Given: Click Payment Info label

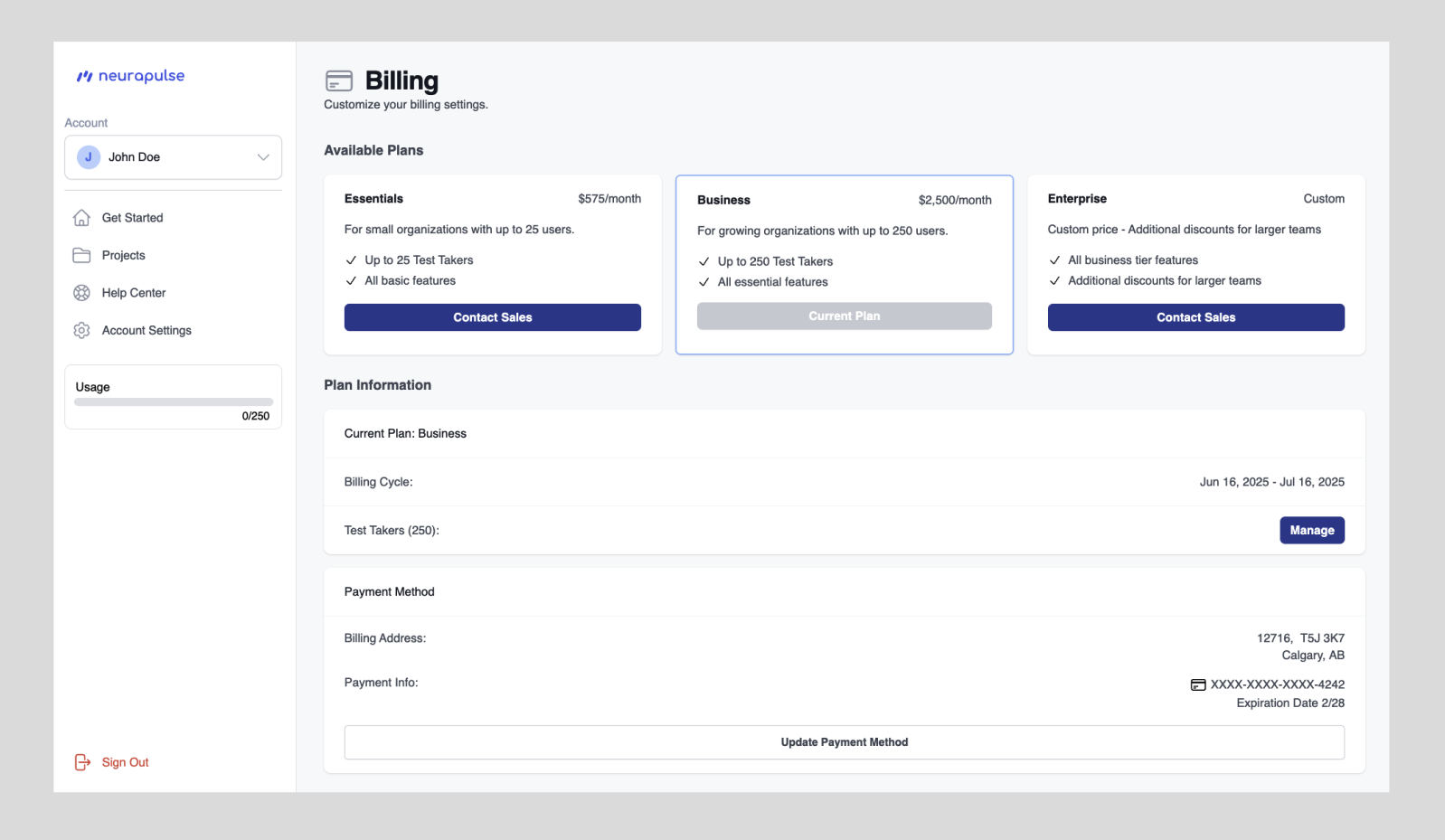Looking at the screenshot, I should click(x=381, y=683).
